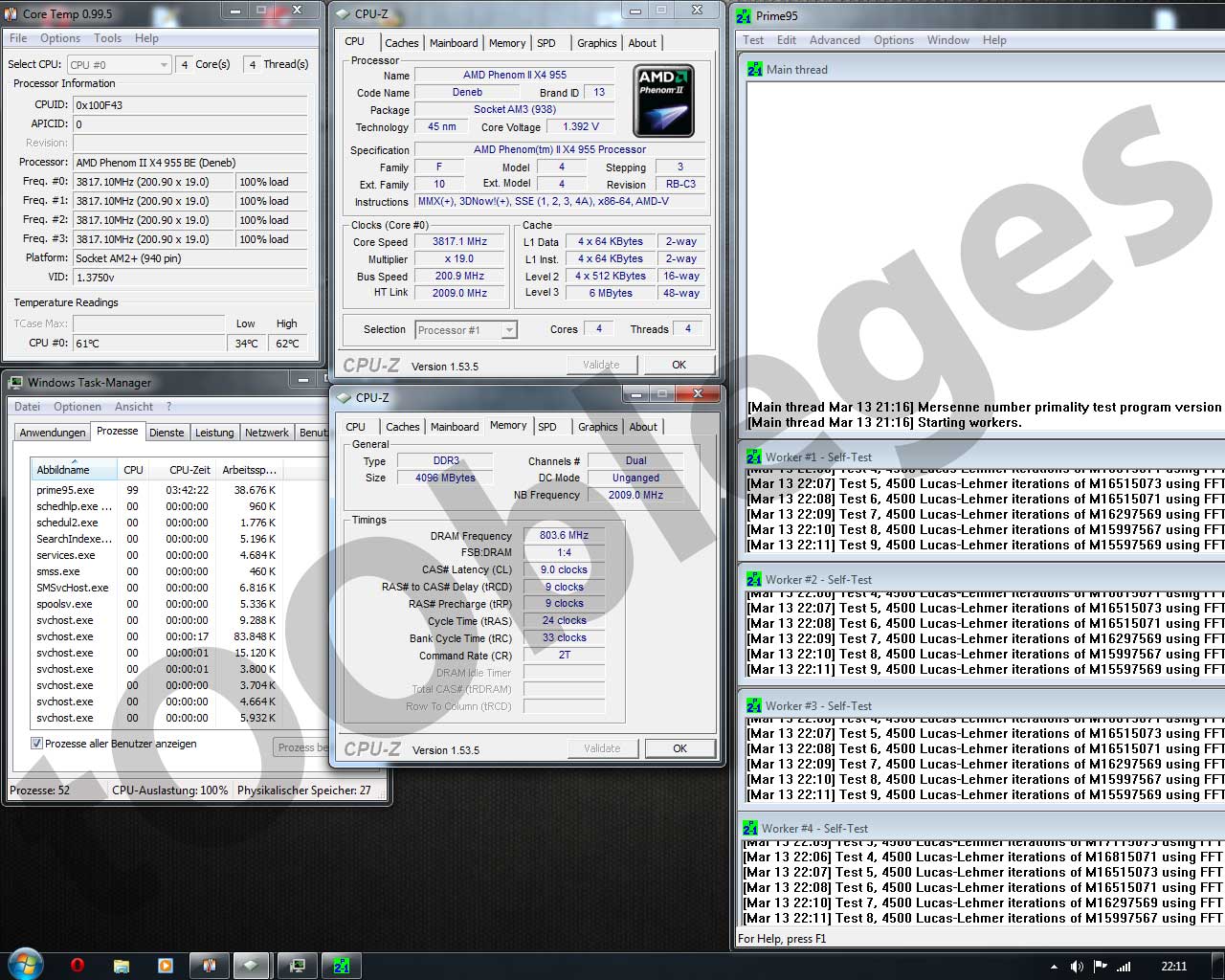Open About tab in lower CPU-Z window

(x=643, y=427)
